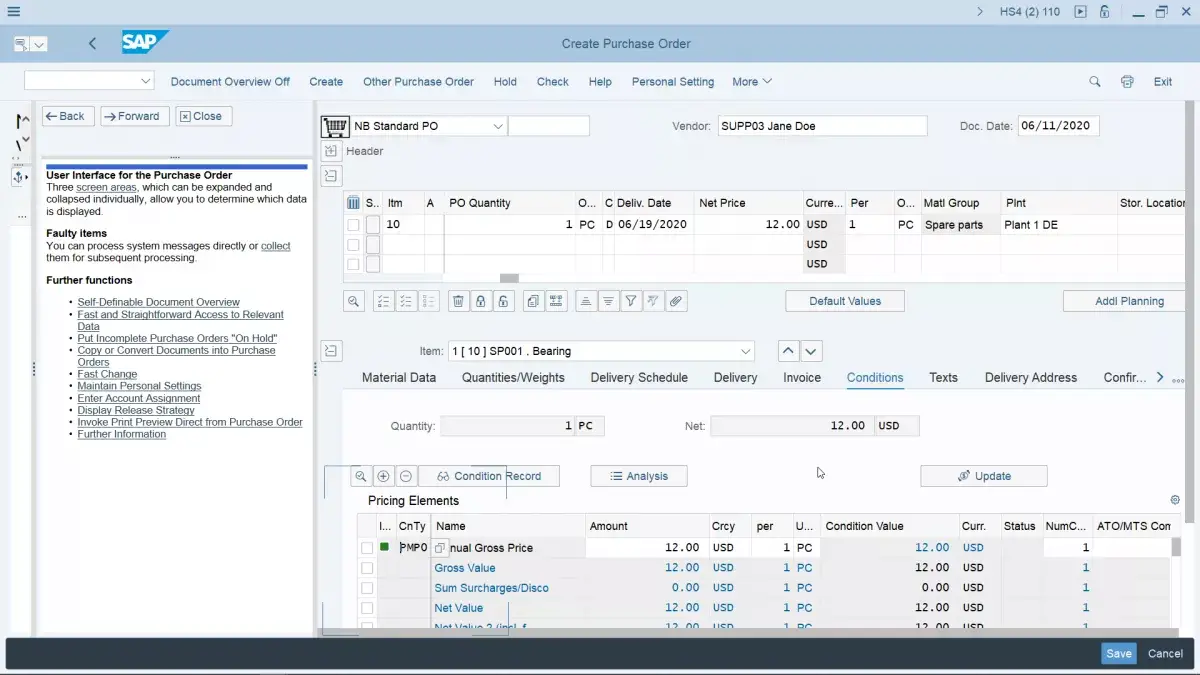Screen dimensions: 1200x675
Task: Collapse the item detail section
Action: coord(331,351)
